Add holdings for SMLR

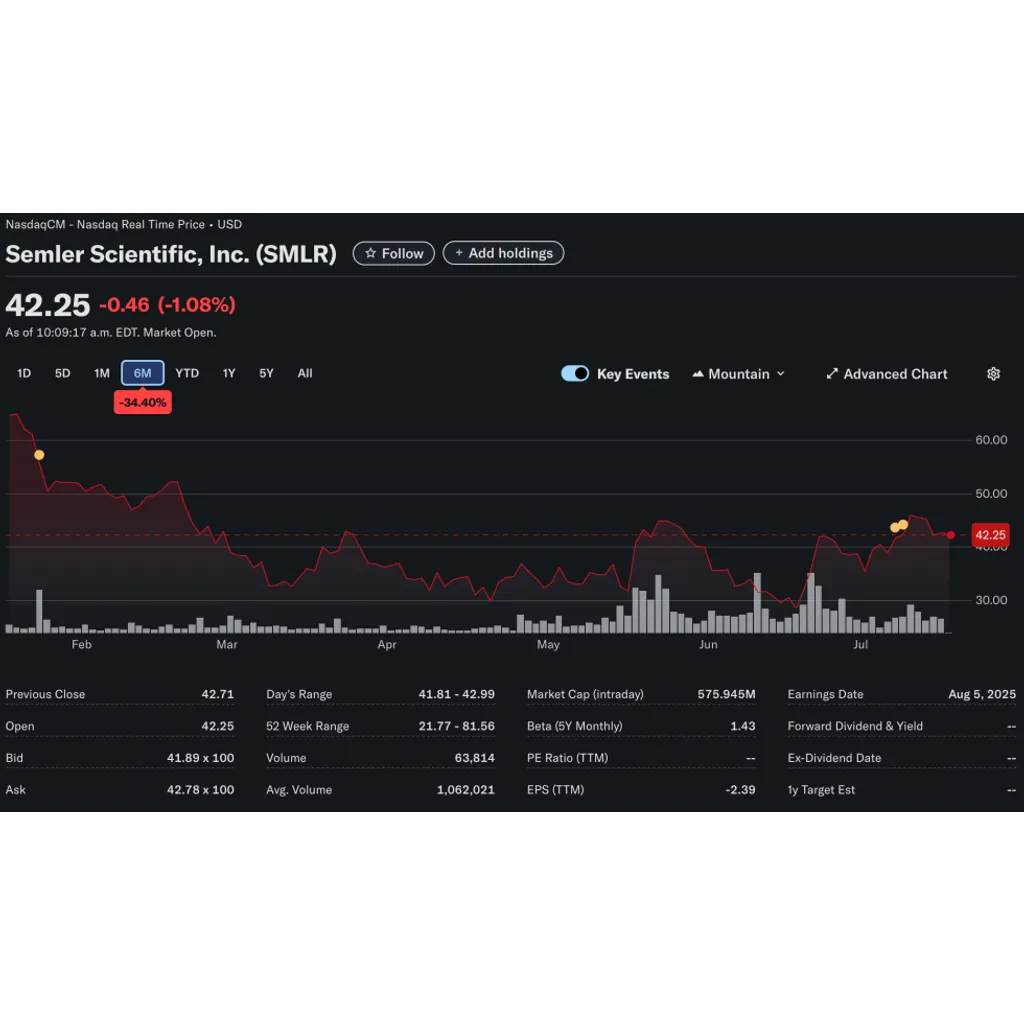(504, 253)
